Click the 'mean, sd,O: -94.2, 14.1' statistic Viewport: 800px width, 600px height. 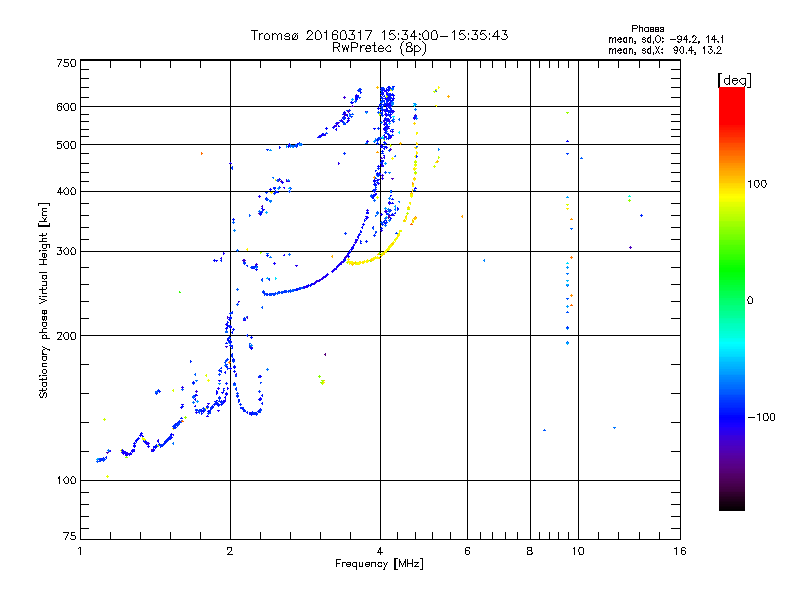click(666, 39)
